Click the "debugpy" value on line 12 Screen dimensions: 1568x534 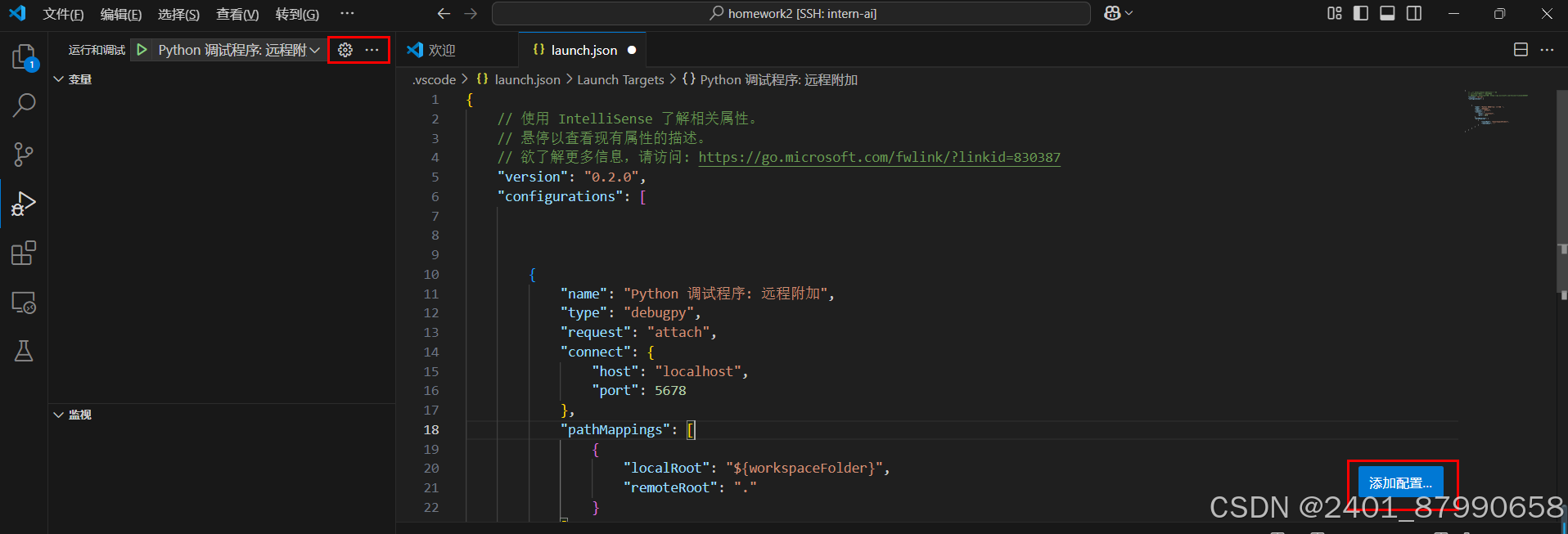[659, 312]
